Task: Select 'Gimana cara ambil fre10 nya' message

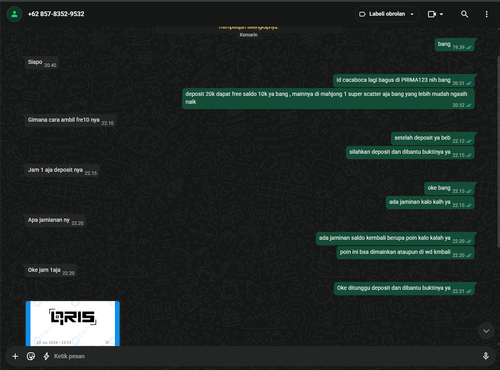Action: click(x=70, y=120)
